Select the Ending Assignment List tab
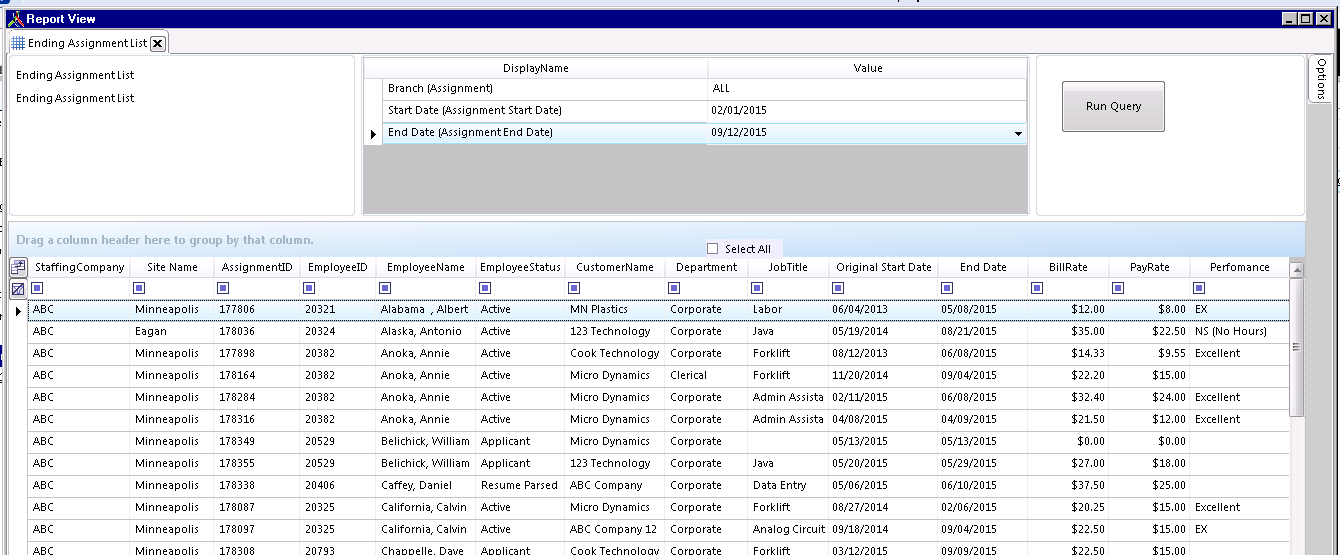The width and height of the screenshot is (1340, 555). pyautogui.click(x=87, y=43)
